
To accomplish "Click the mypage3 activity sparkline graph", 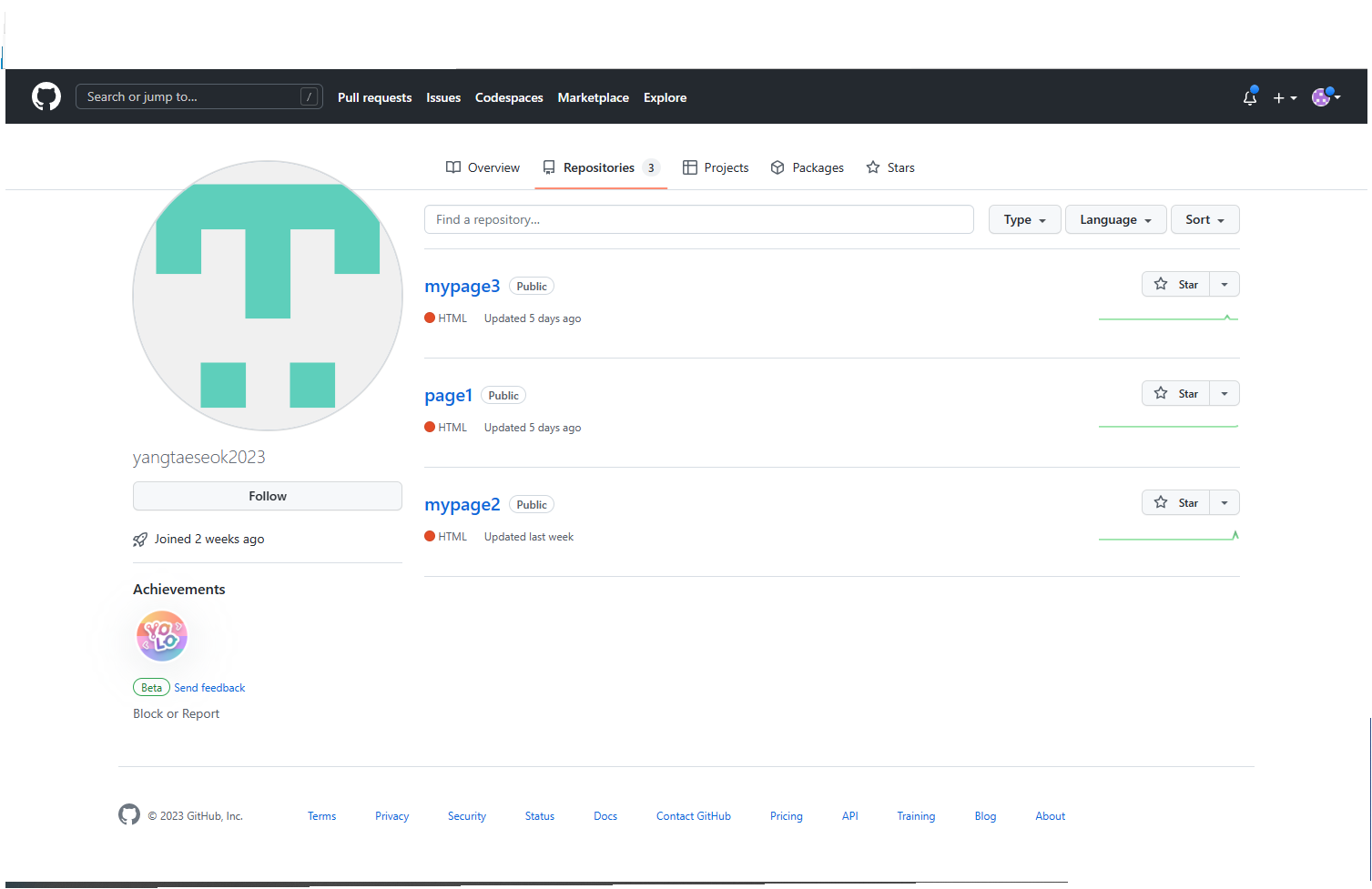I will [x=1168, y=318].
